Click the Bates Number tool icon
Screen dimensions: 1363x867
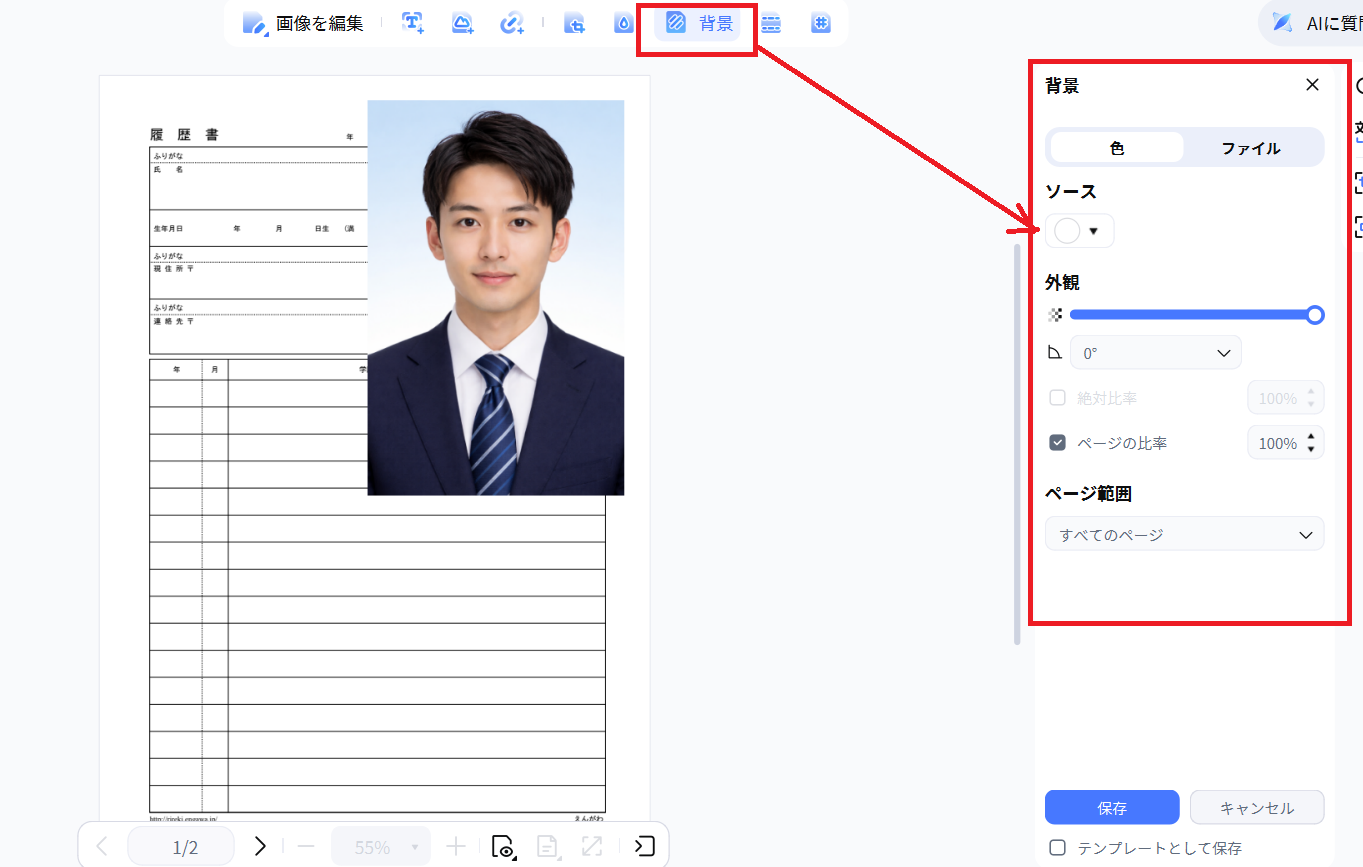[x=821, y=24]
